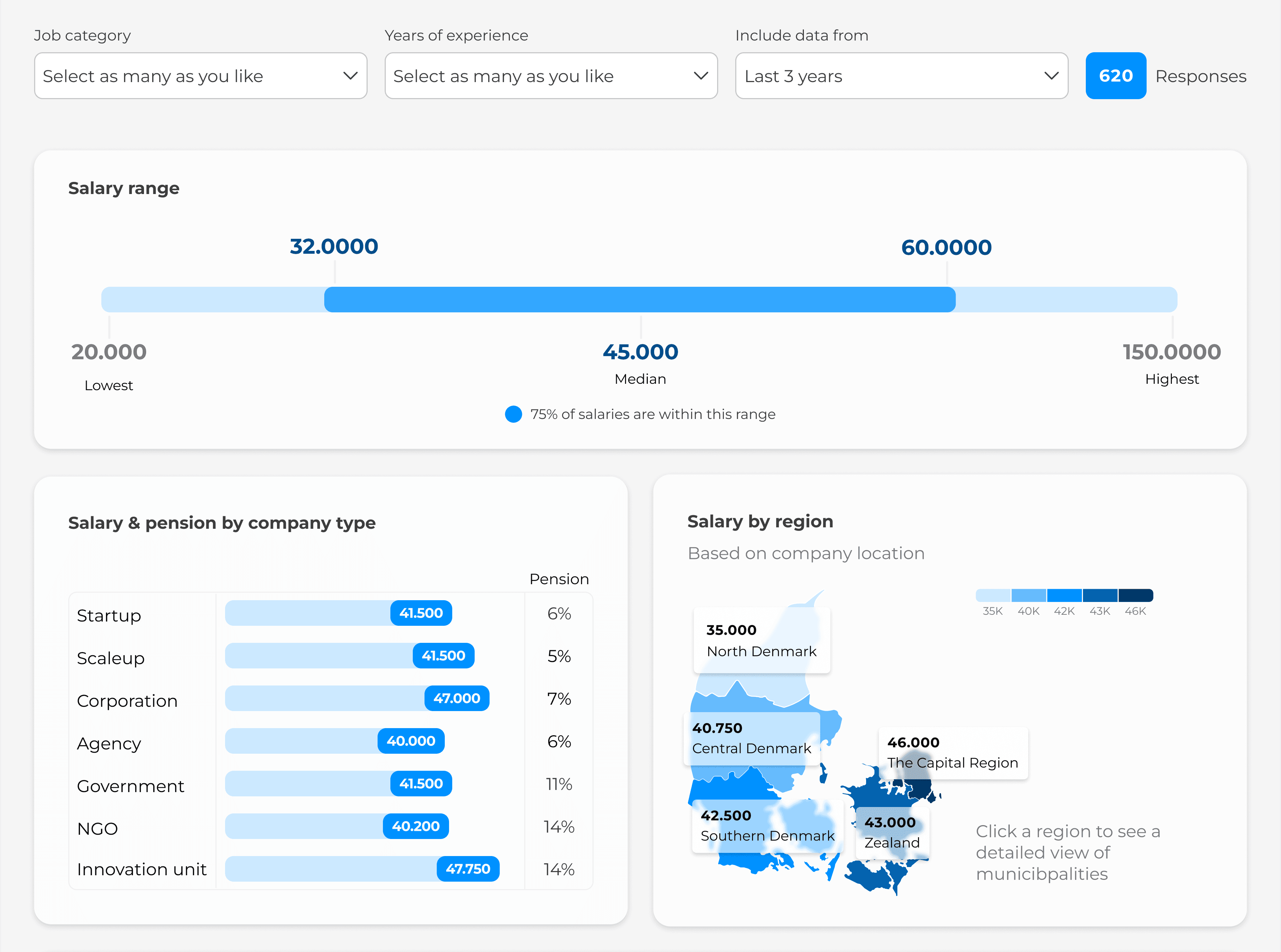This screenshot has height=952, width=1281.
Task: Select the NGO 40.200 salary badge
Action: coord(416,826)
